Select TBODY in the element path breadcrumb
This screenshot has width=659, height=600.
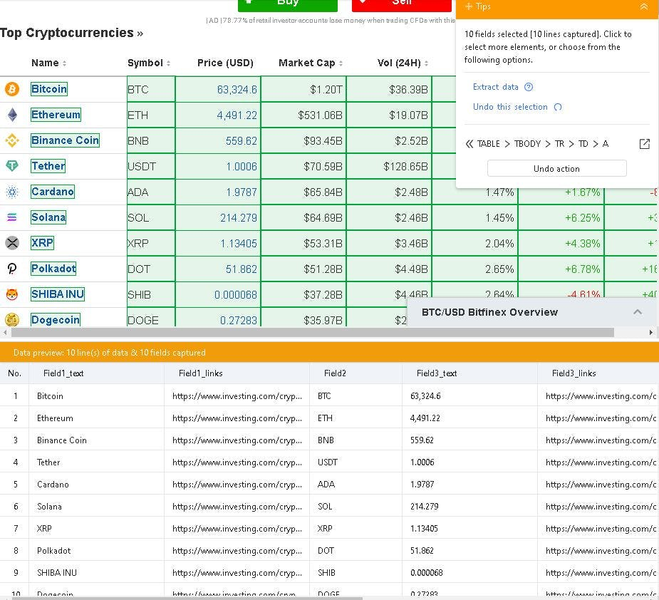527,144
